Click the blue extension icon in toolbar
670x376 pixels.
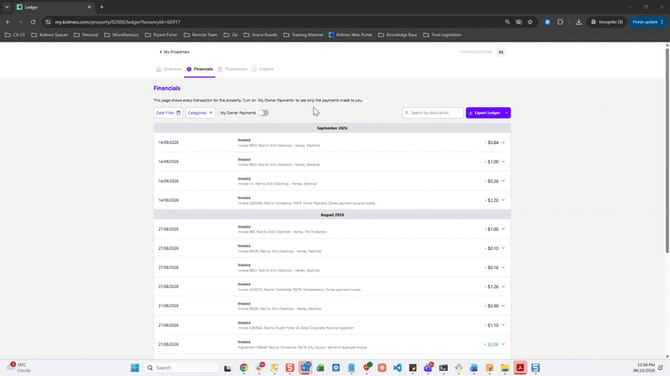(x=547, y=22)
